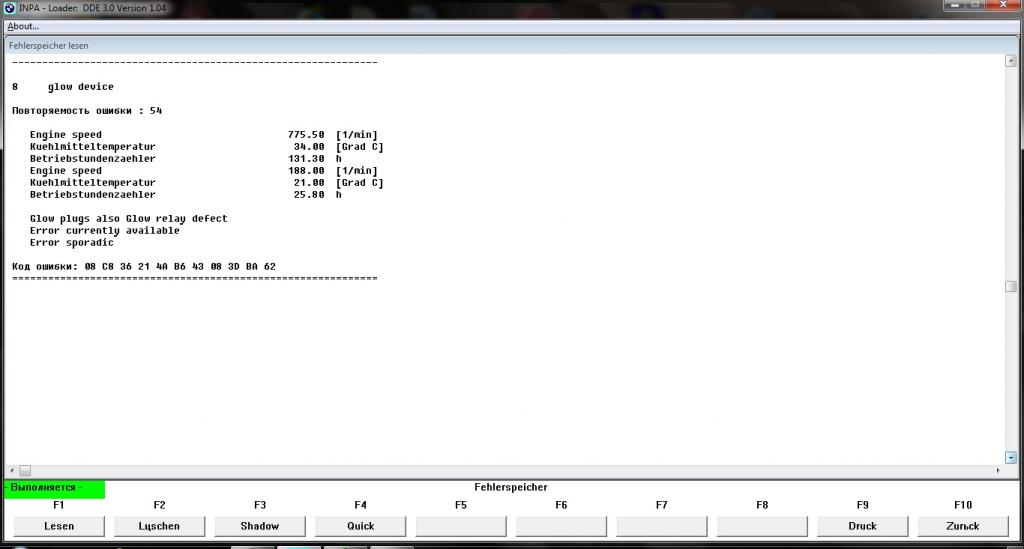This screenshot has width=1024, height=549.
Task: Click the F1 Lesen button
Action: (x=59, y=526)
